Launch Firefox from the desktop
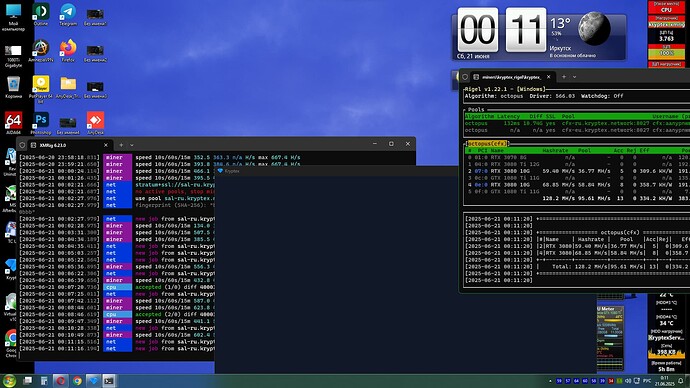Screen dimensions: 690x388 coord(68,50)
